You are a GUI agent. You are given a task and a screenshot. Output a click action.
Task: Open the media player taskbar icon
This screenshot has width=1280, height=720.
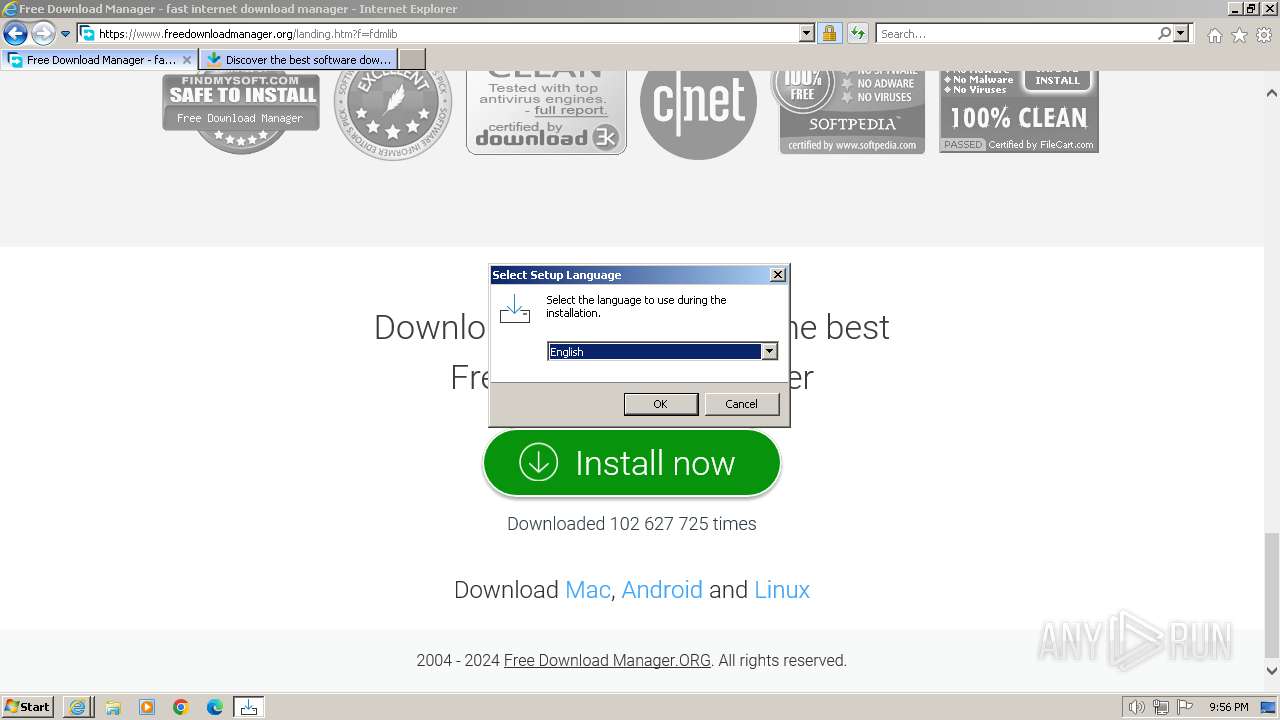pos(147,707)
